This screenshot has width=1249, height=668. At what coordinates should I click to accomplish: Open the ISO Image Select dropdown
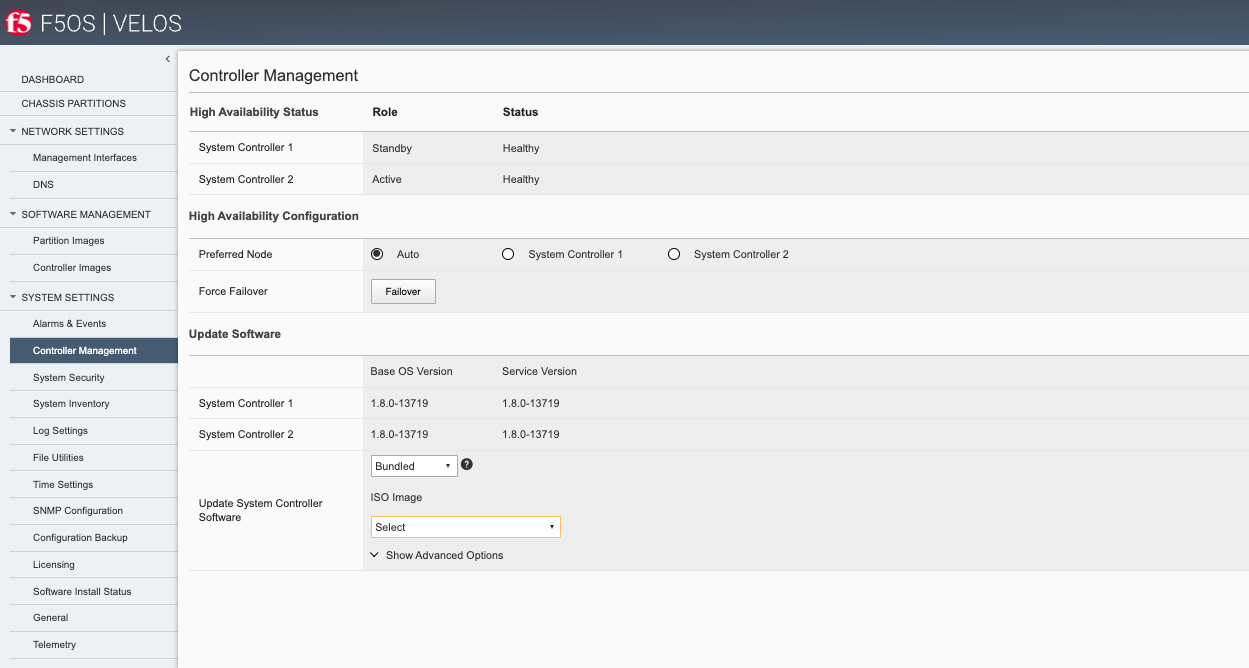(466, 527)
